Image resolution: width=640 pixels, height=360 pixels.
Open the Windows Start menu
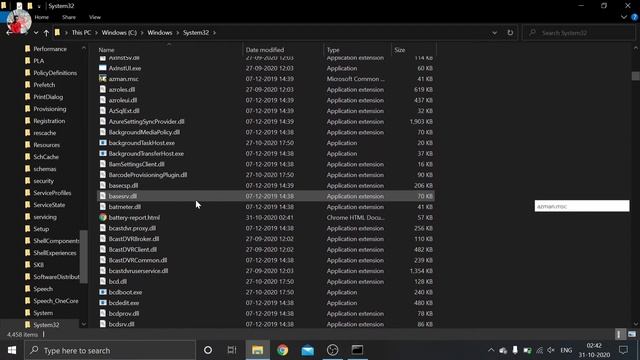(x=12, y=350)
